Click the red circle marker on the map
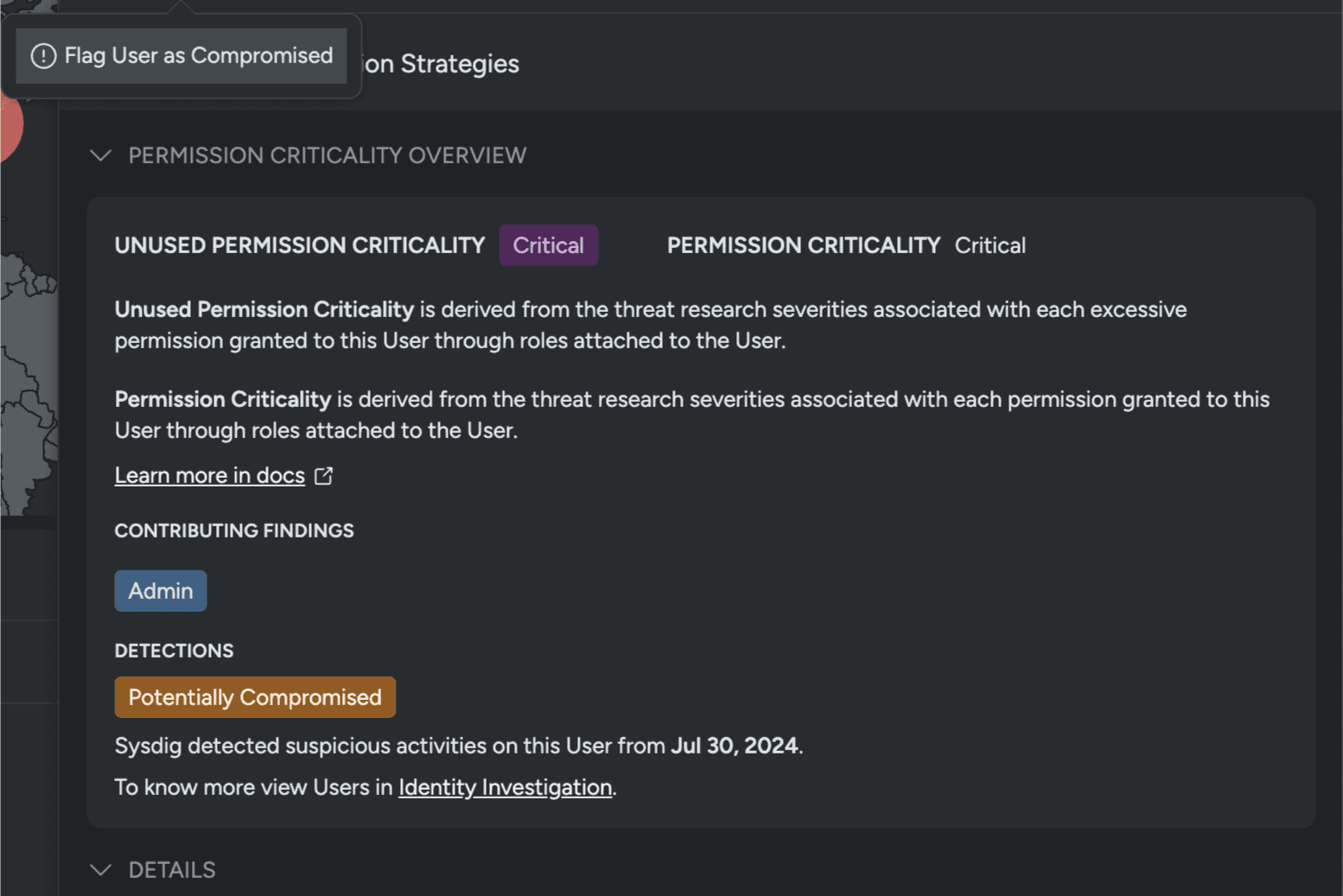 click(10, 128)
